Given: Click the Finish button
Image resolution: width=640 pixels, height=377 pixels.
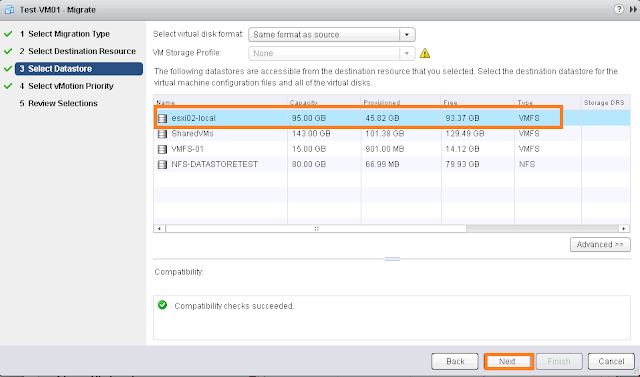Looking at the screenshot, I should (559, 361).
